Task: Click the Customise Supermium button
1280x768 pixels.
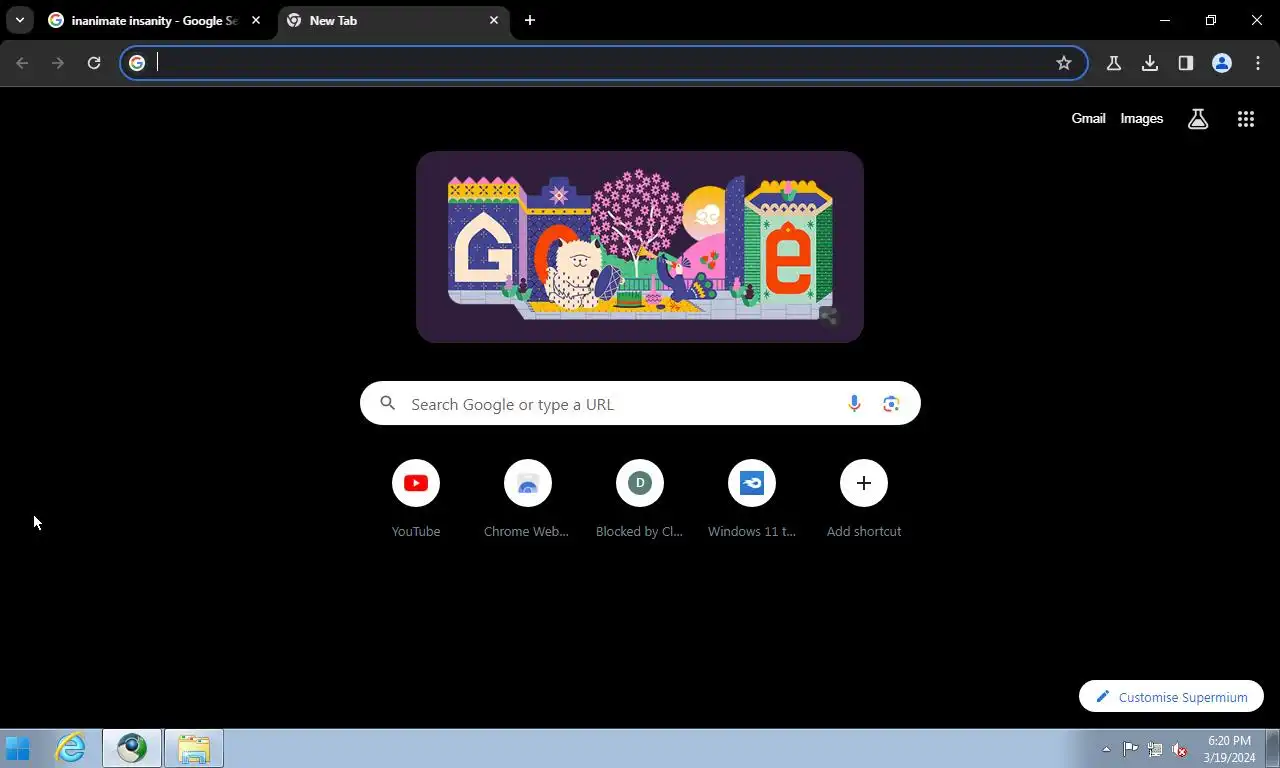Action: (1171, 697)
